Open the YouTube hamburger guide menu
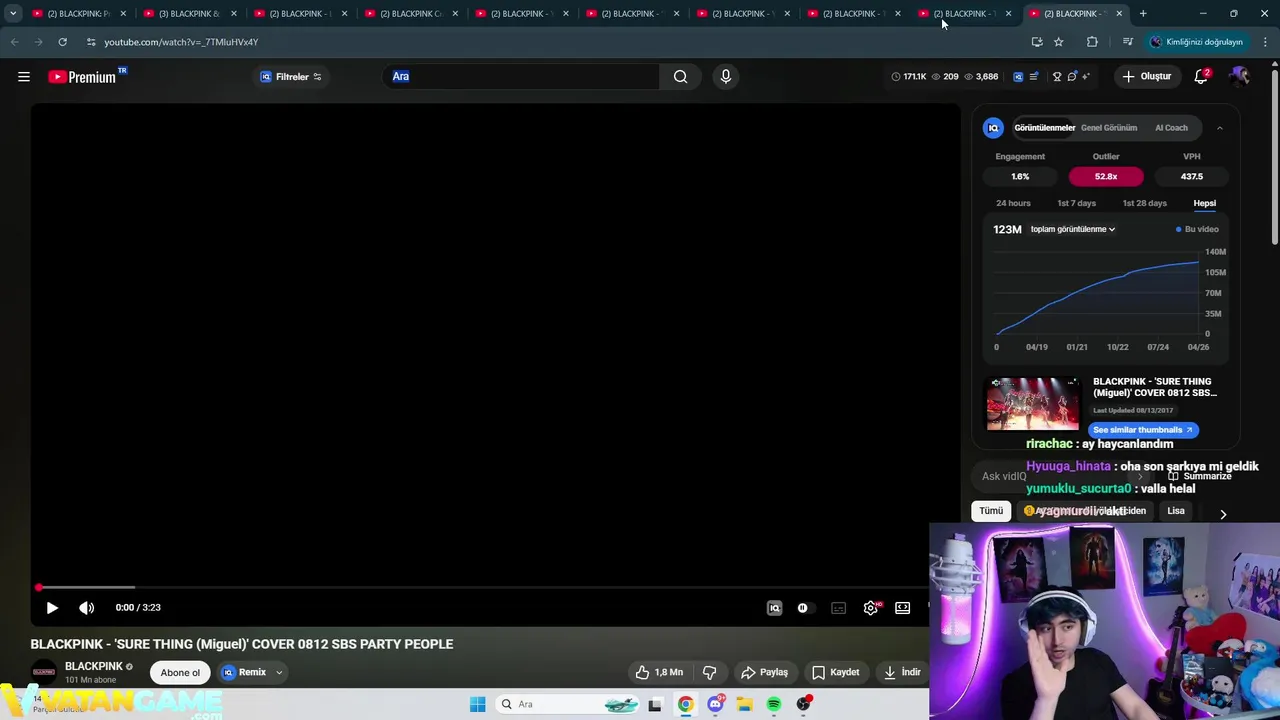Viewport: 1280px width, 720px height. coord(24,77)
